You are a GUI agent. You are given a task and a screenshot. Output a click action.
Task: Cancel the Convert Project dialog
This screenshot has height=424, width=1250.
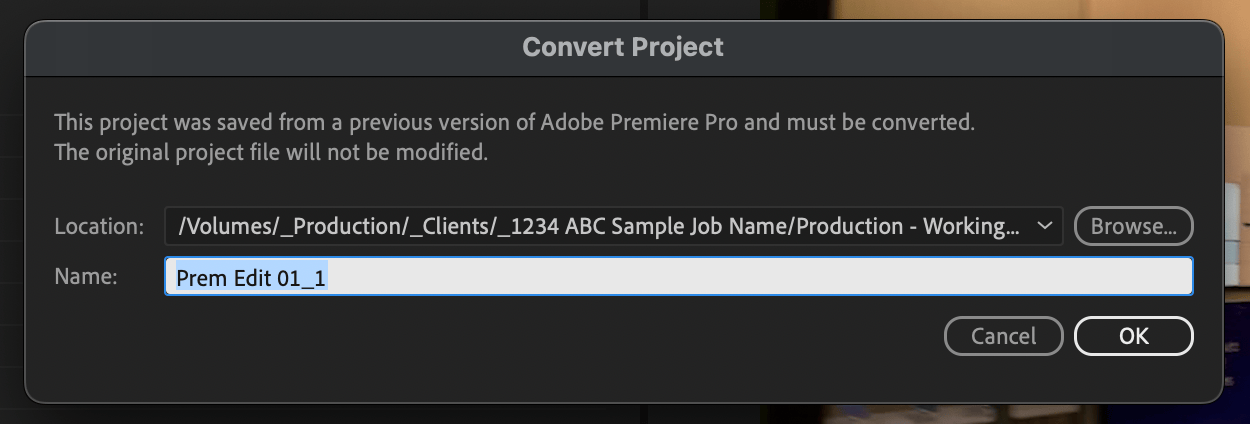(1004, 336)
